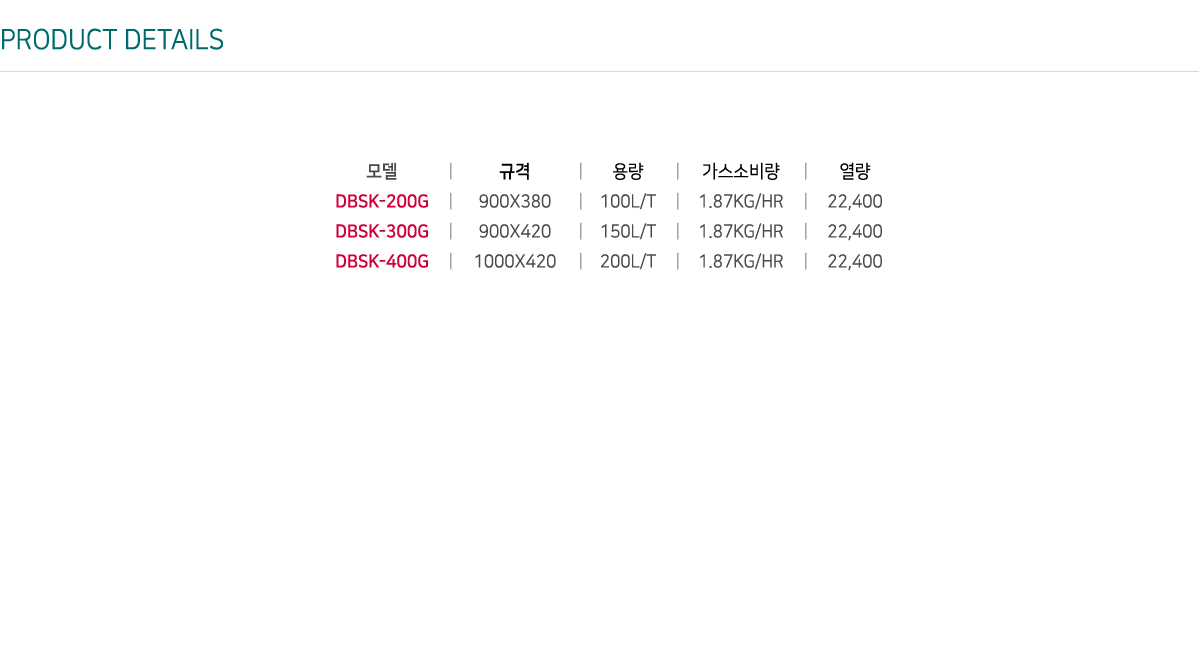Screen dimensions: 1200x670
Task: Click the 1.87KG/HR value for DBSK-300G
Action: click(x=741, y=232)
